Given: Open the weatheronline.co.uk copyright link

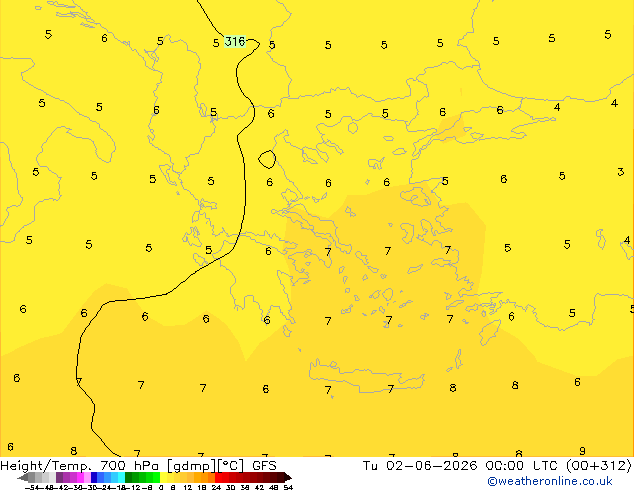Looking at the screenshot, I should (550, 481).
